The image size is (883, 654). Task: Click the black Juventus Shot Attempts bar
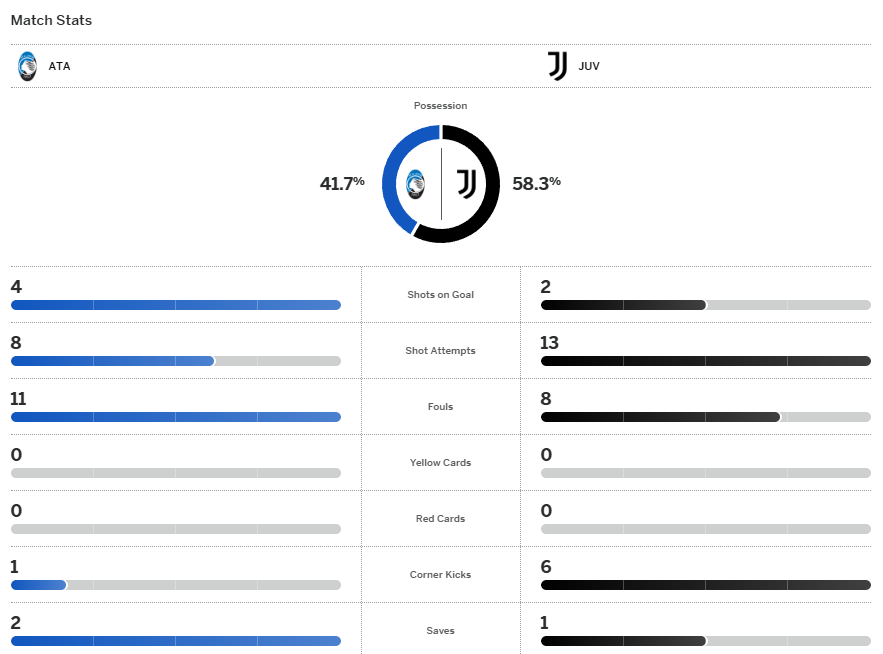pos(705,361)
